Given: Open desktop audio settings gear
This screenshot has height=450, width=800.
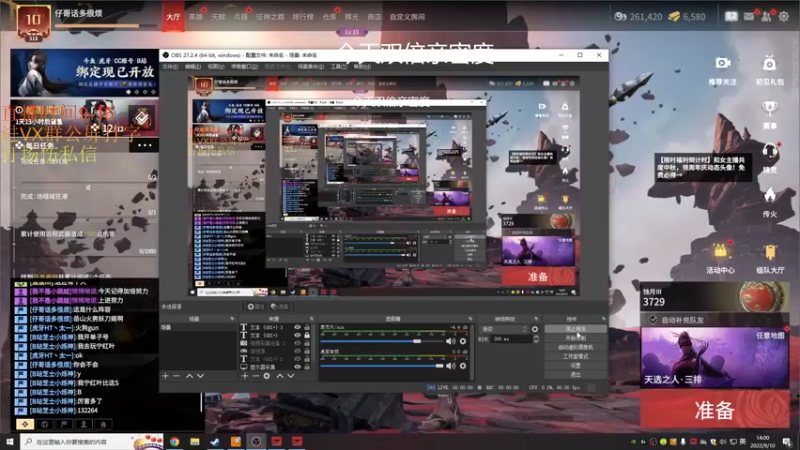Looking at the screenshot, I should pos(463,365).
